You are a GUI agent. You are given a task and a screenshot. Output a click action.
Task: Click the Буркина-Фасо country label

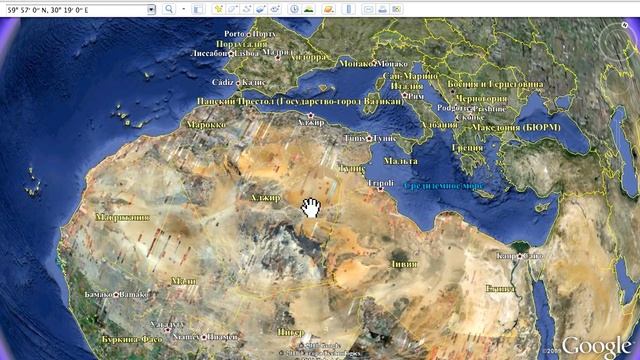tap(132, 340)
